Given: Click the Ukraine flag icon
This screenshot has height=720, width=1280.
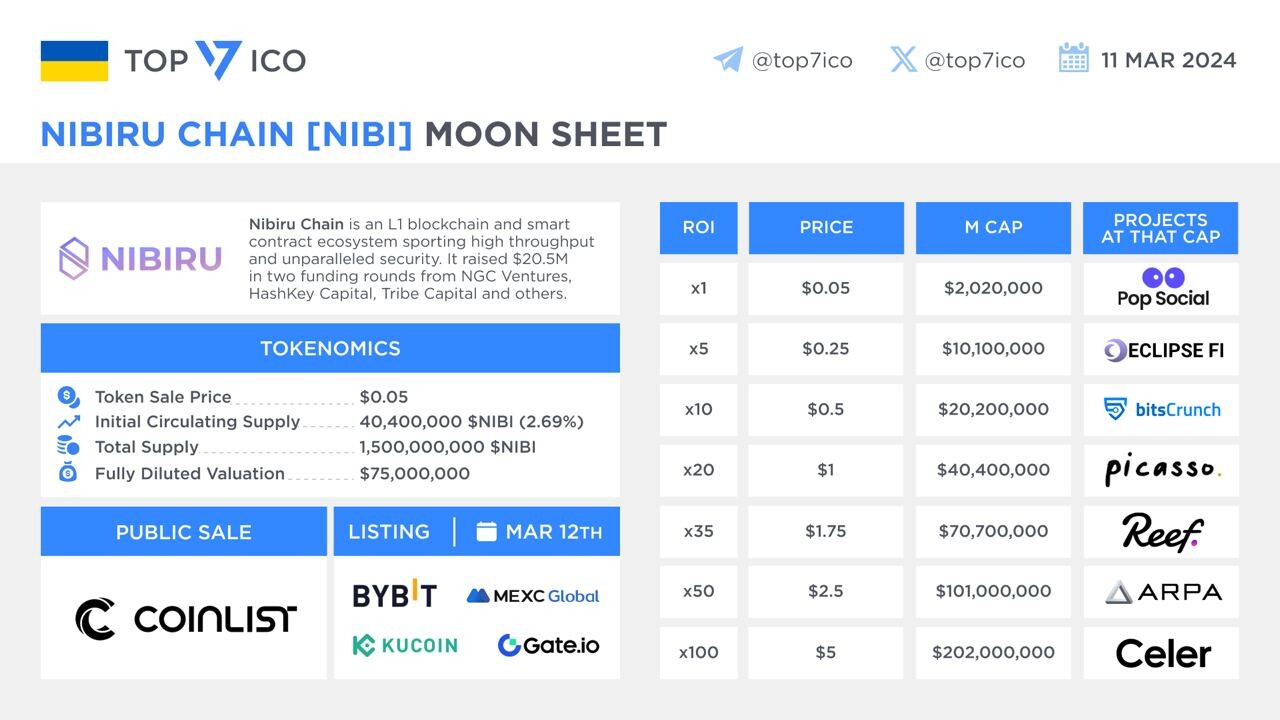Looking at the screenshot, I should 74,61.
